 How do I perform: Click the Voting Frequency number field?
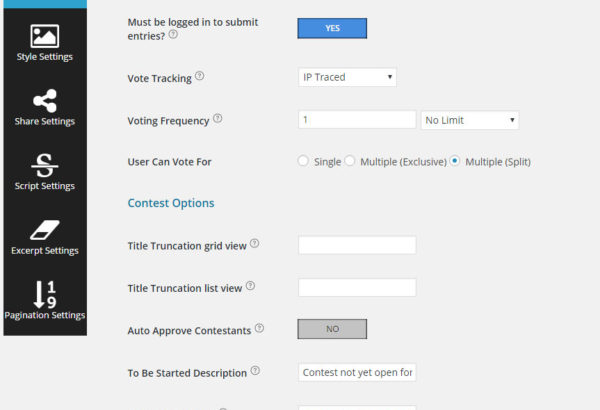click(357, 120)
